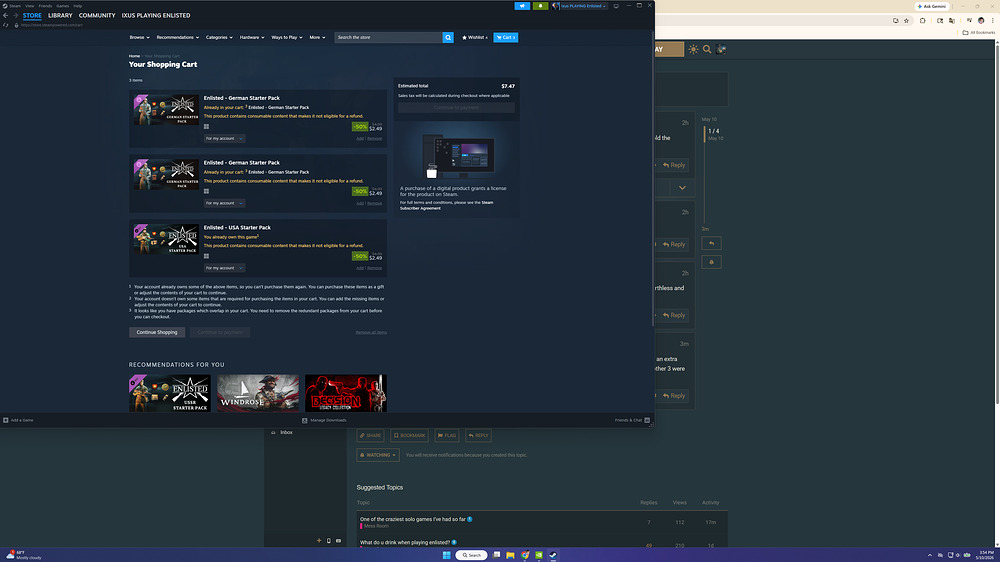Open the View menu in Steam
The image size is (1000, 562).
click(x=29, y=6)
